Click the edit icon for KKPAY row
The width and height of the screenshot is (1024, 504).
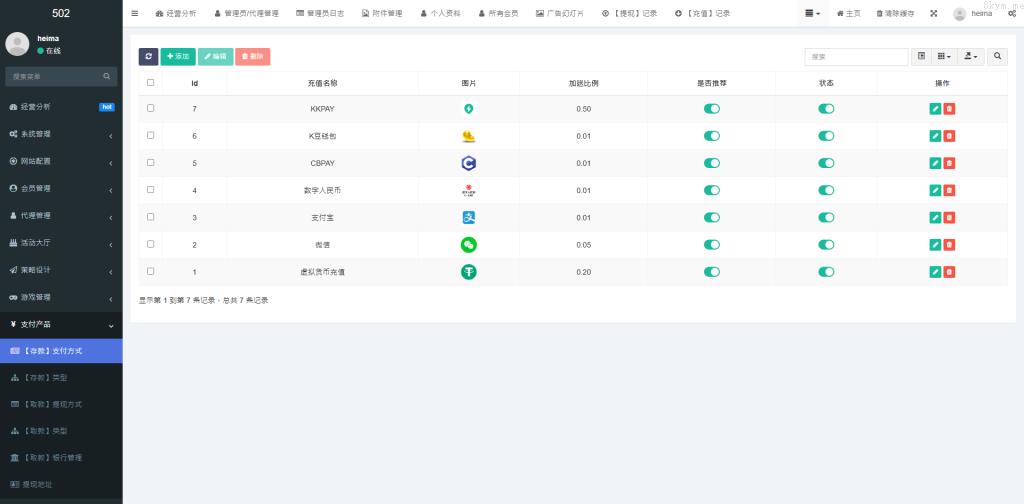(935, 108)
